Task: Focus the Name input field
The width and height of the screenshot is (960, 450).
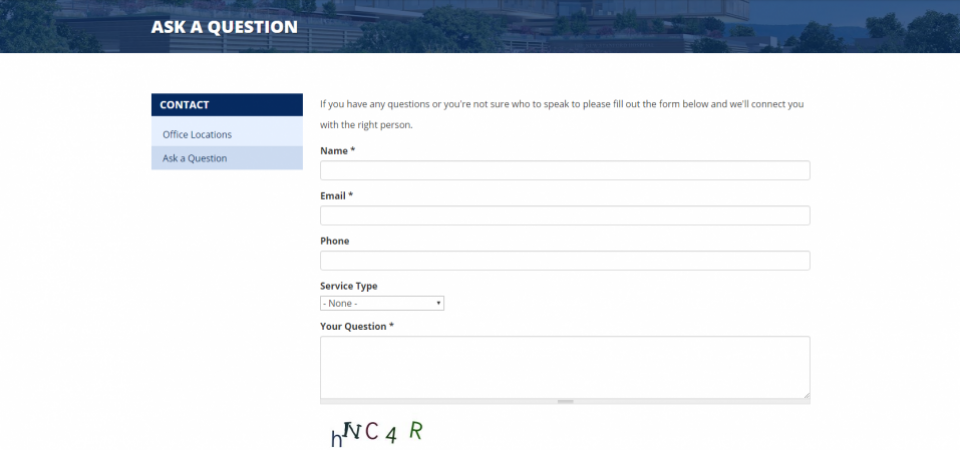Action: [x=564, y=170]
